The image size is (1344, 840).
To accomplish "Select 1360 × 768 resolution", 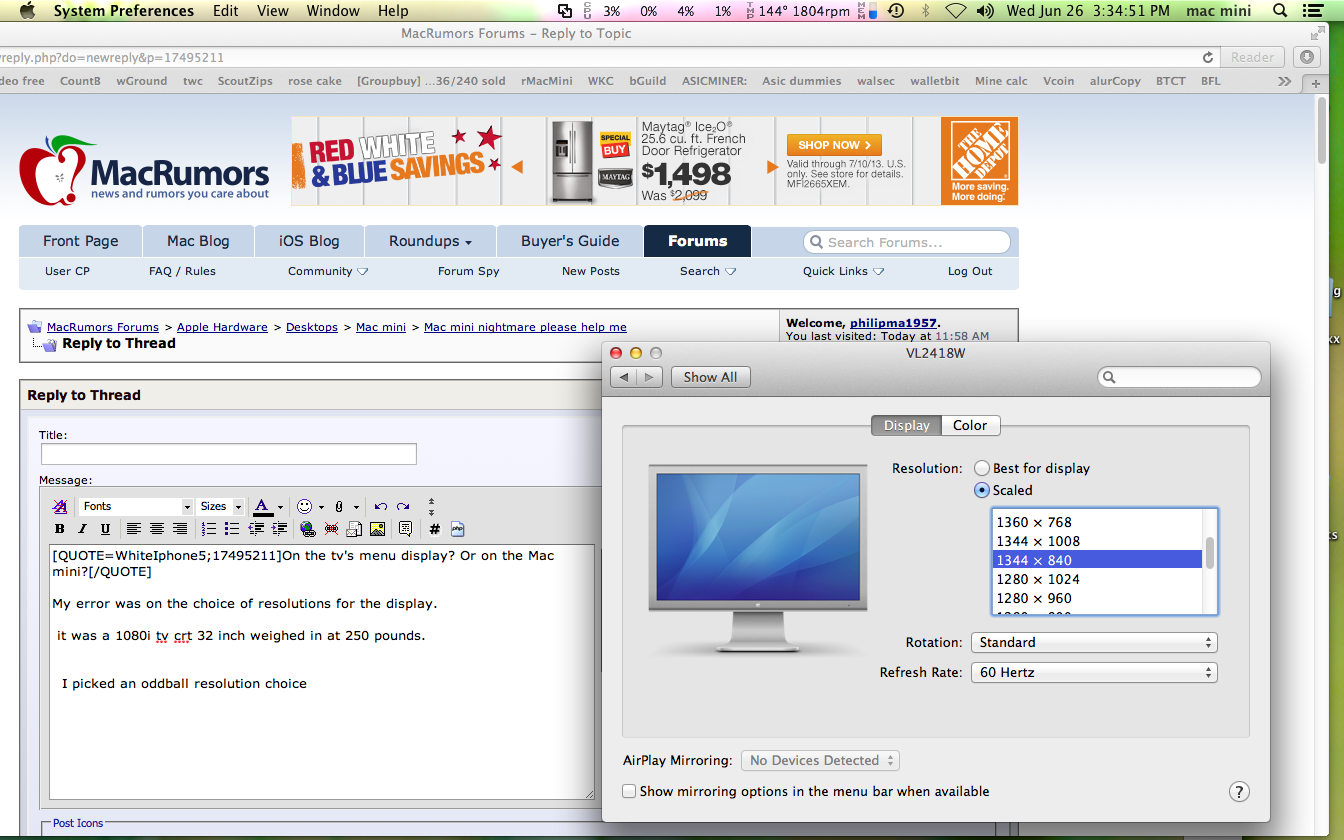I will [x=1097, y=522].
